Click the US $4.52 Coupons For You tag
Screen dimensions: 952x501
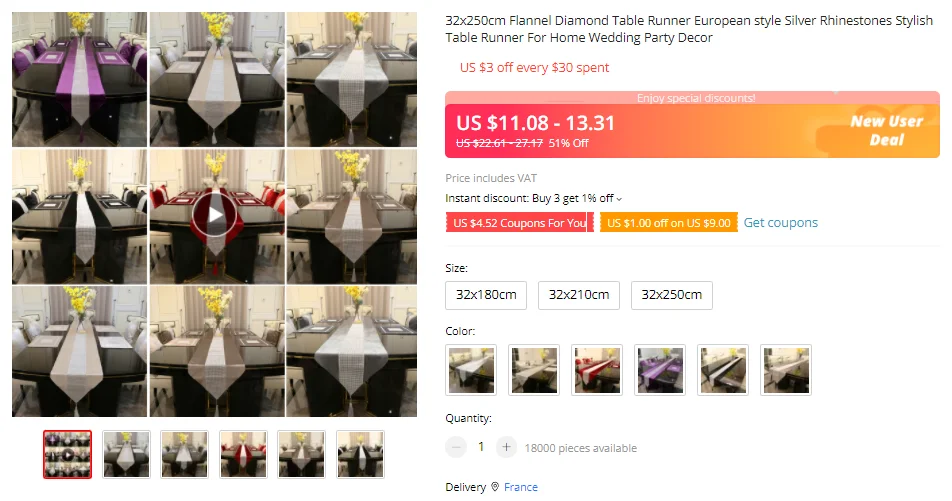click(x=520, y=223)
